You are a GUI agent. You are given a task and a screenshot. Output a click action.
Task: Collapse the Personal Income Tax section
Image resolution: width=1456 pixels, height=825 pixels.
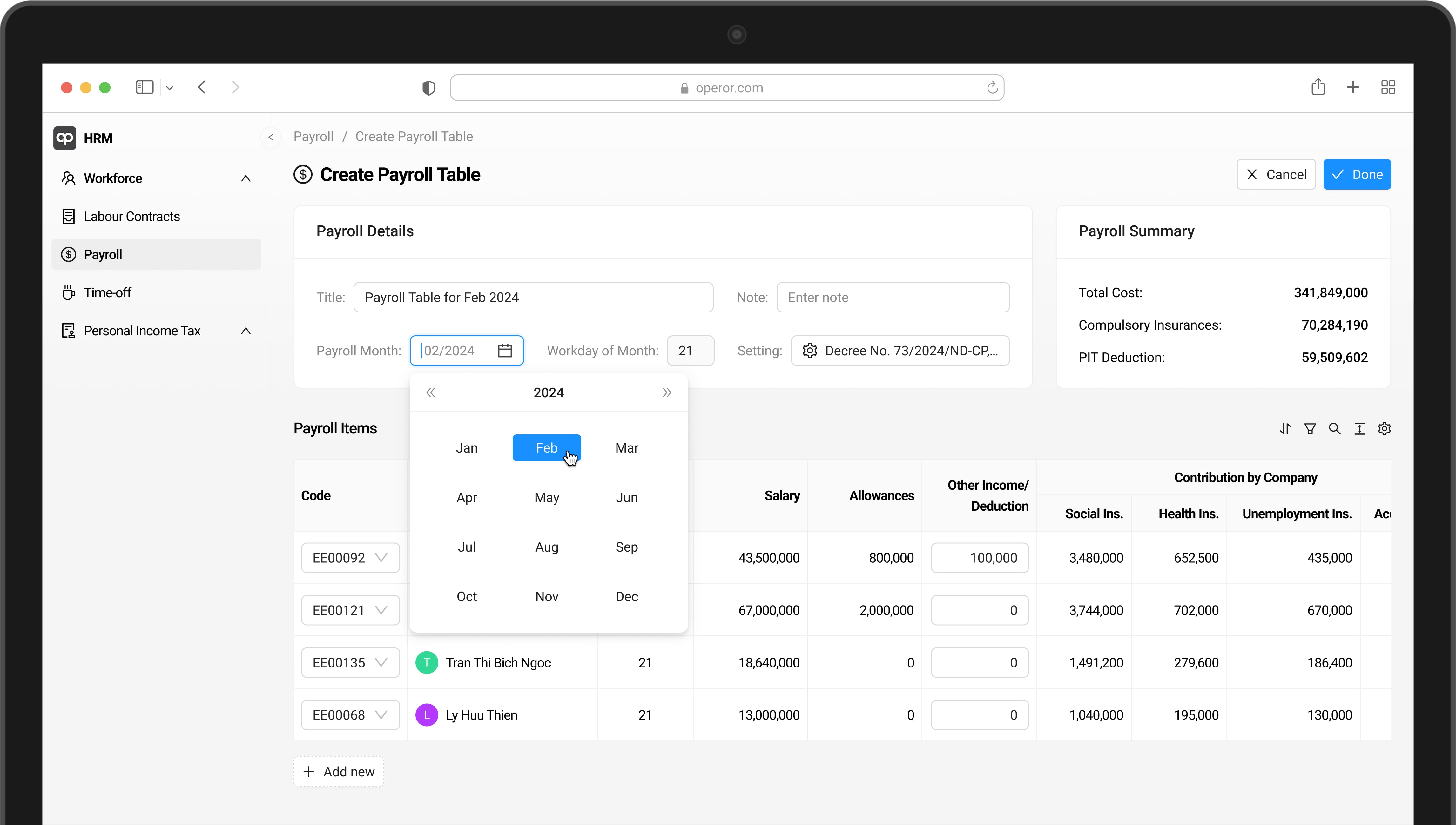246,331
